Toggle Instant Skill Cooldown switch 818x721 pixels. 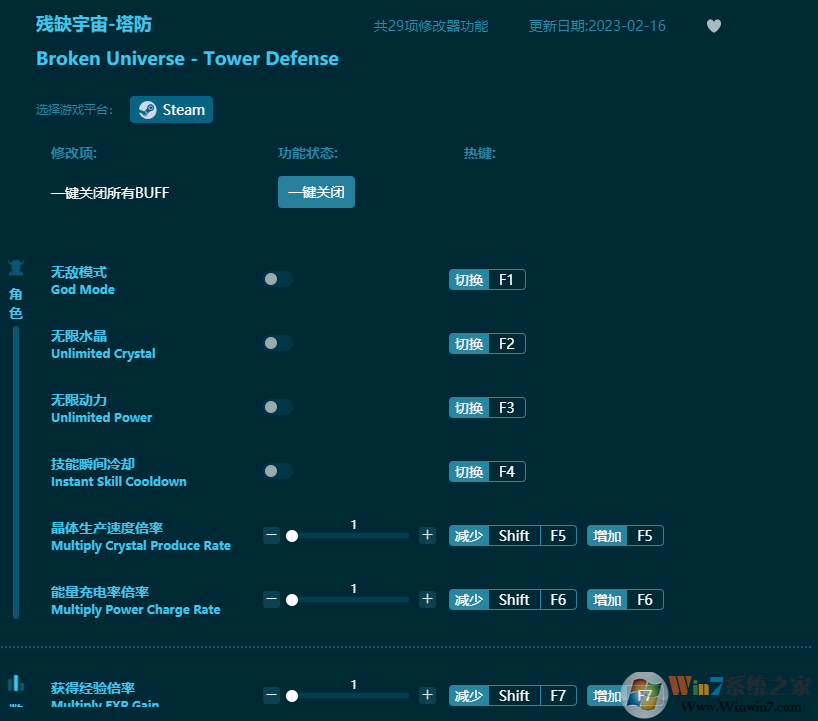pyautogui.click(x=278, y=471)
